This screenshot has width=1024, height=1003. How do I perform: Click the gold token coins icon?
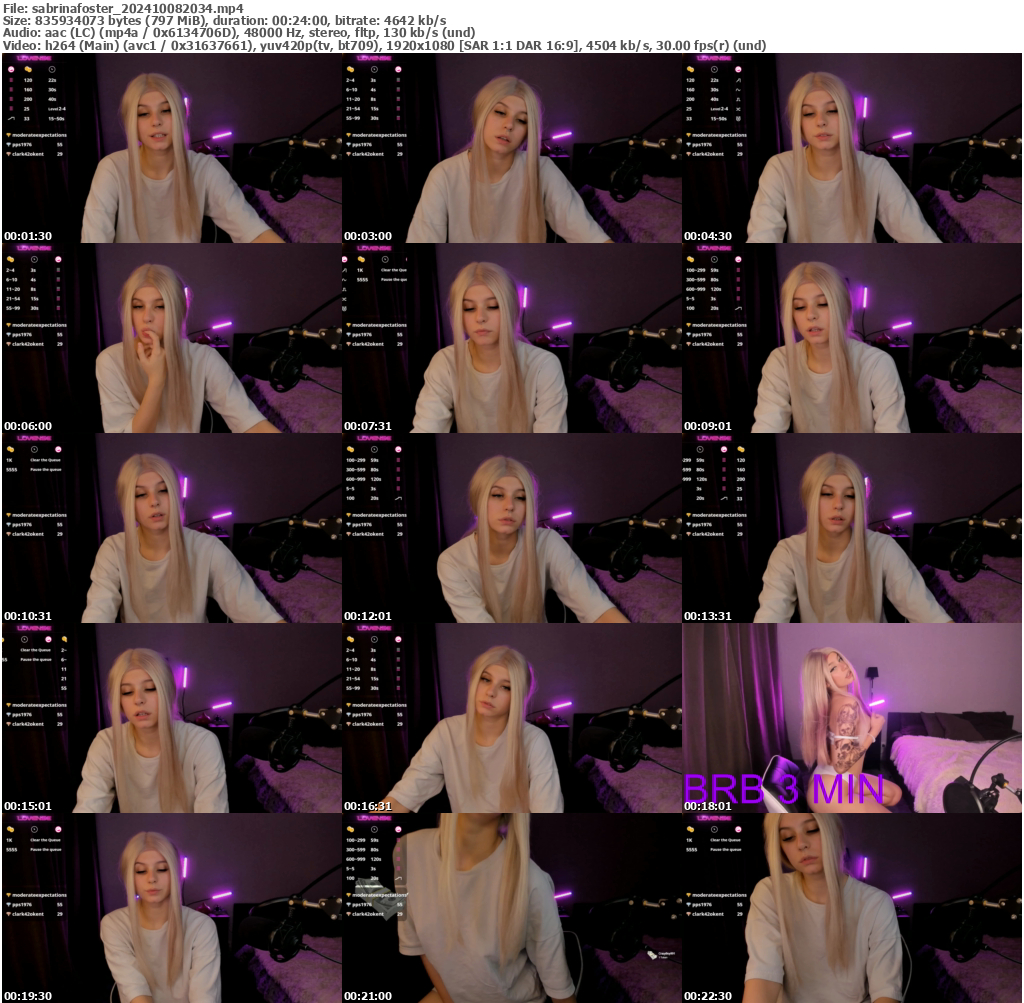click(28, 69)
